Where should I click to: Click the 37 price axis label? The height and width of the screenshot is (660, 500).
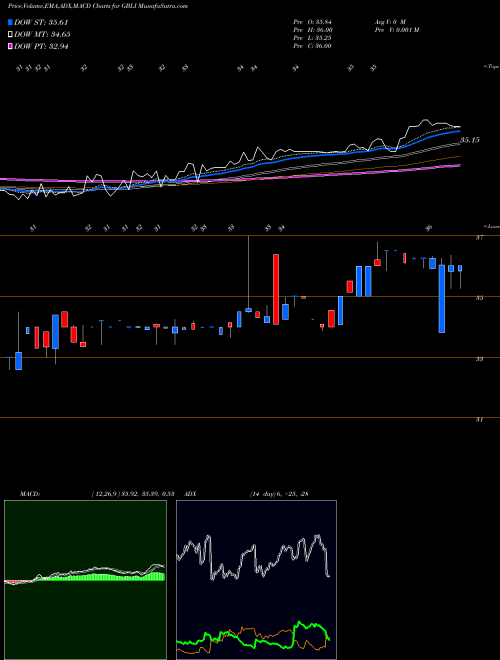coord(479,238)
